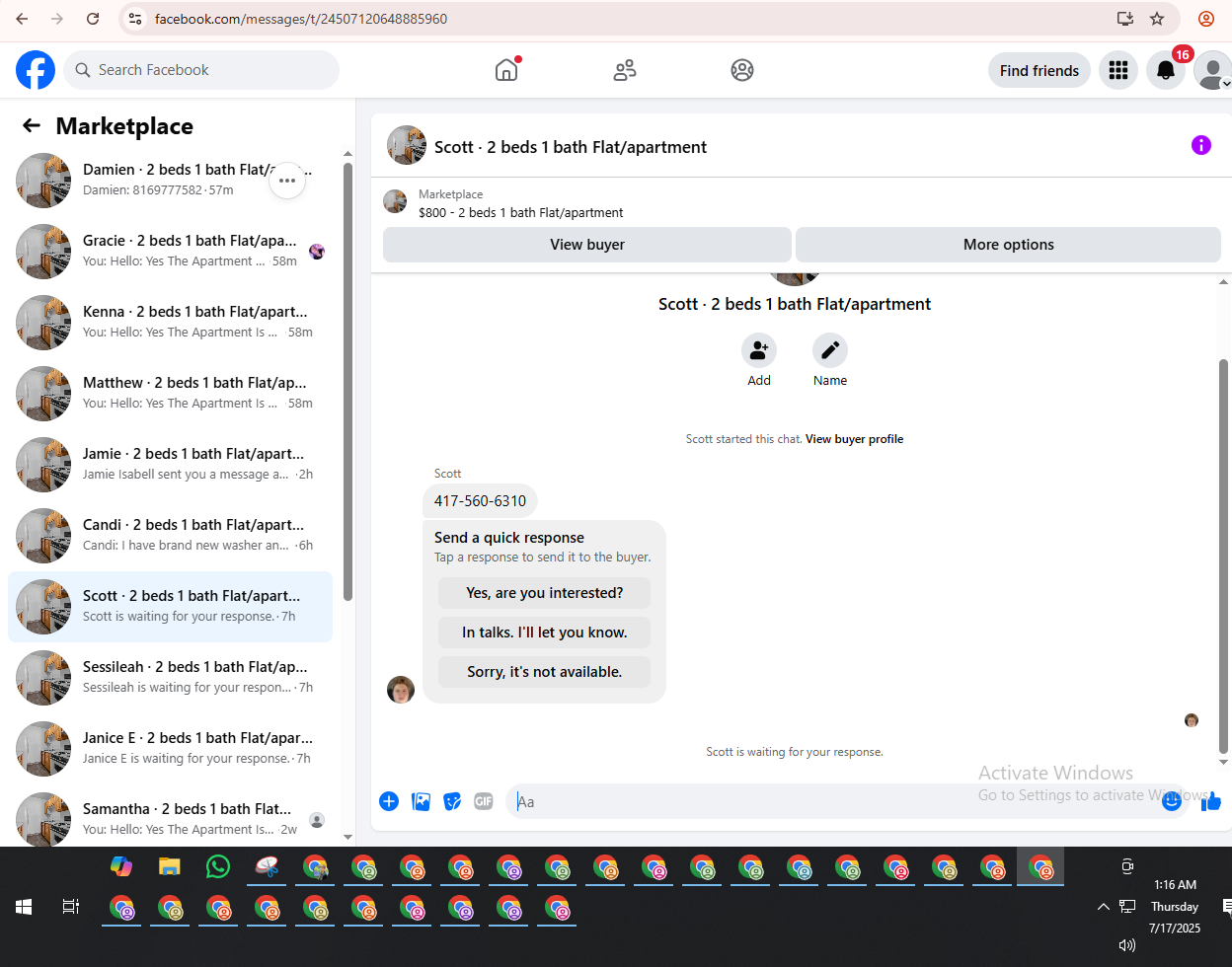Send quick response 'In talks. I'll let you know.'
1232x967 pixels.
[x=544, y=632]
